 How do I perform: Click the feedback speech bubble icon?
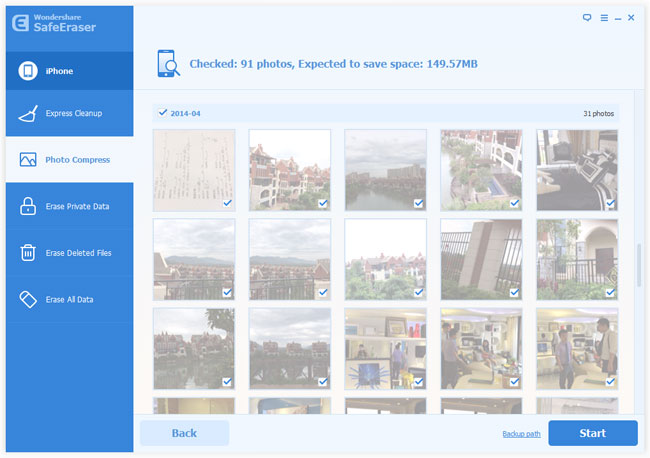587,18
